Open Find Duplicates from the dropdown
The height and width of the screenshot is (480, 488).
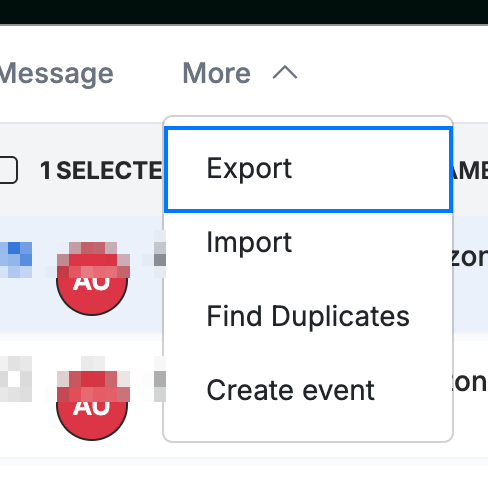point(308,316)
